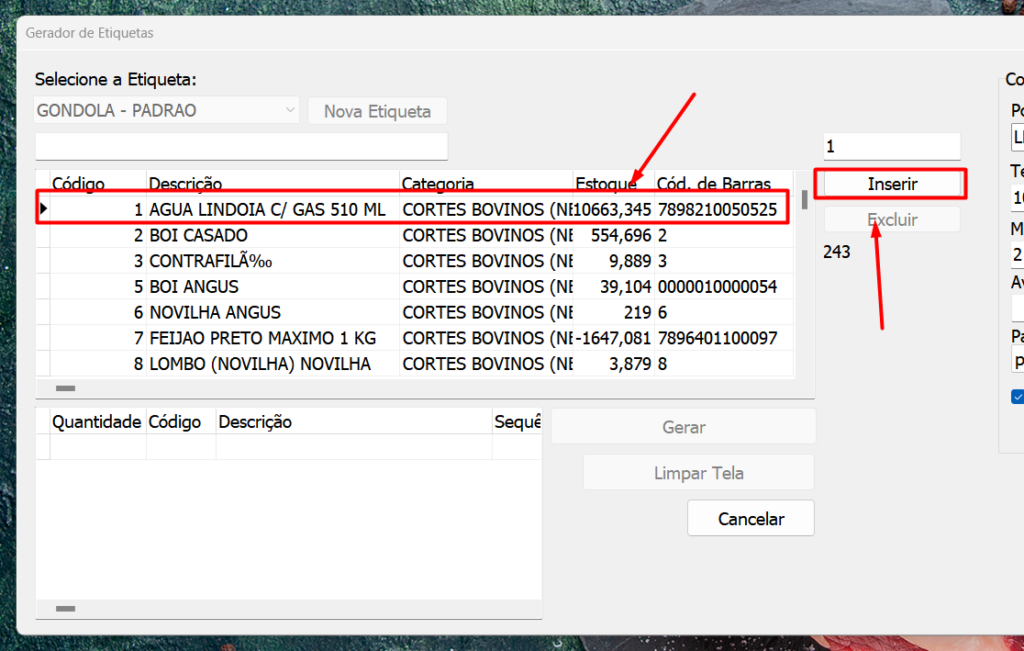This screenshot has width=1024, height=651.
Task: Focus the product search field above the table
Action: pyautogui.click(x=241, y=146)
